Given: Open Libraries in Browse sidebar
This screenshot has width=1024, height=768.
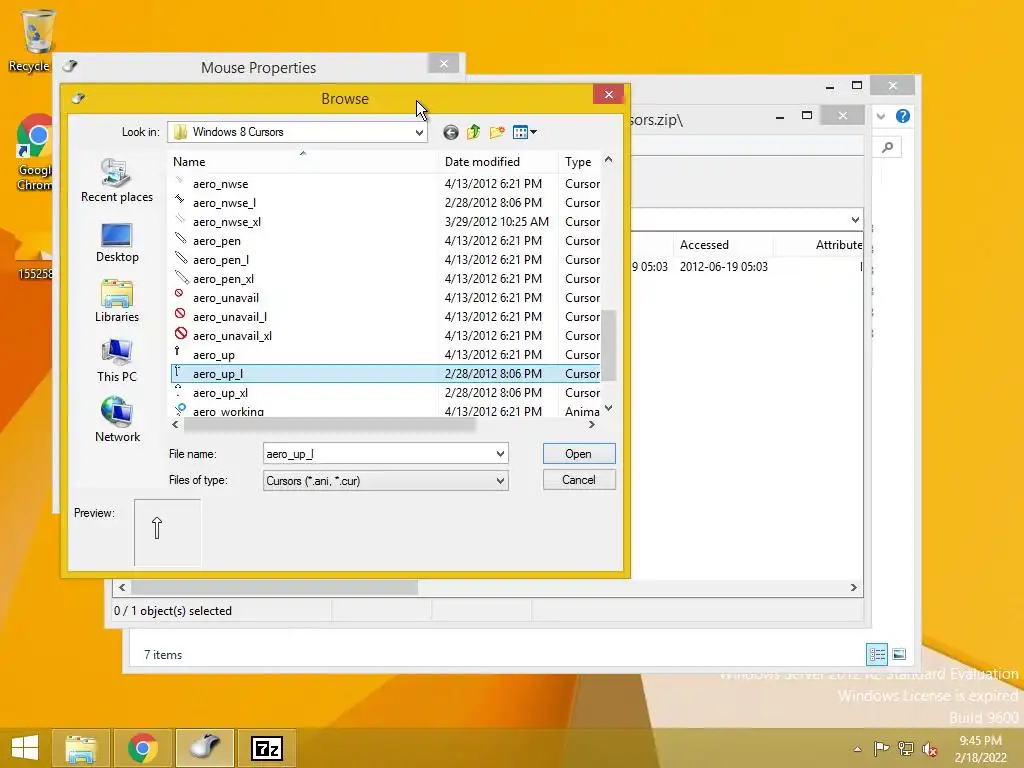Looking at the screenshot, I should tap(117, 302).
